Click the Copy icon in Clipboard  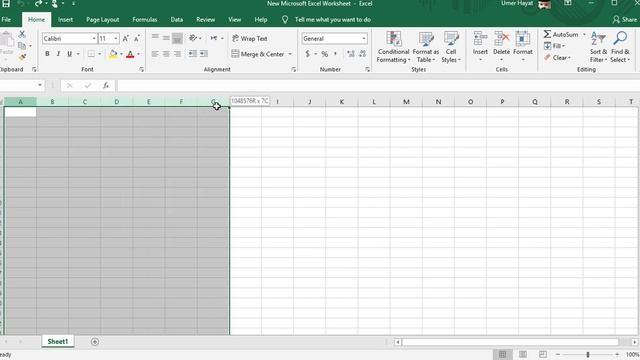tap(22, 46)
